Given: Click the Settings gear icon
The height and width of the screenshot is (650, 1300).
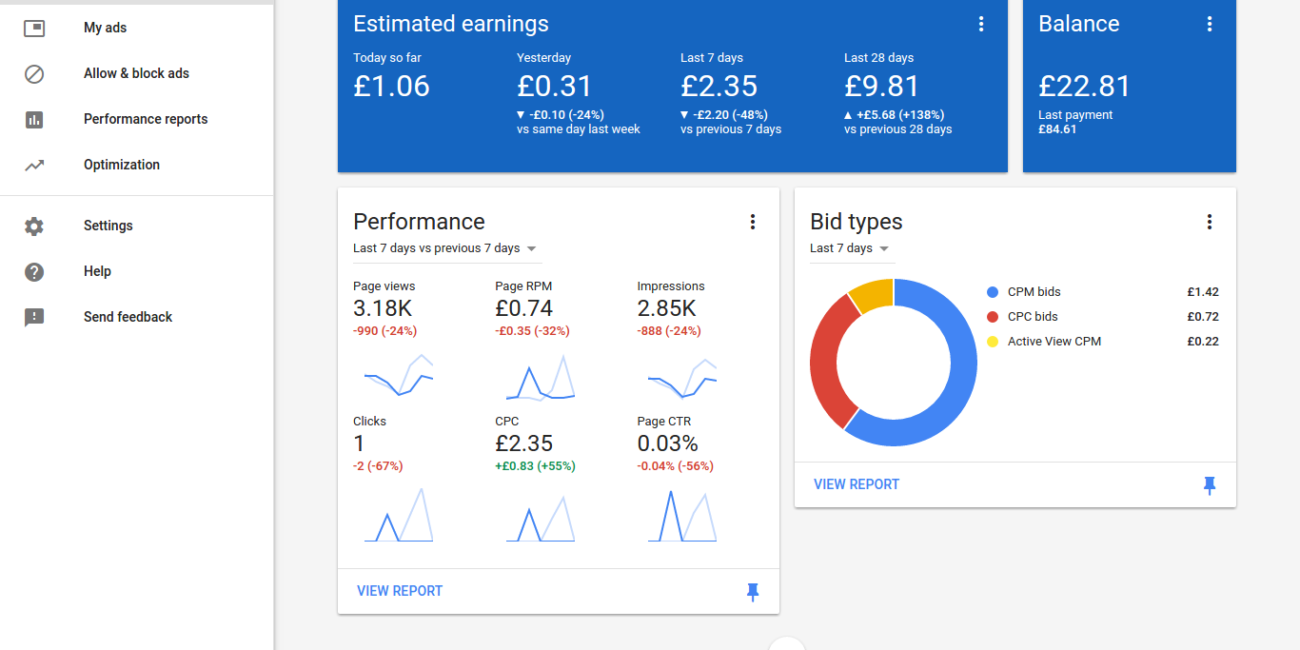Looking at the screenshot, I should [34, 226].
